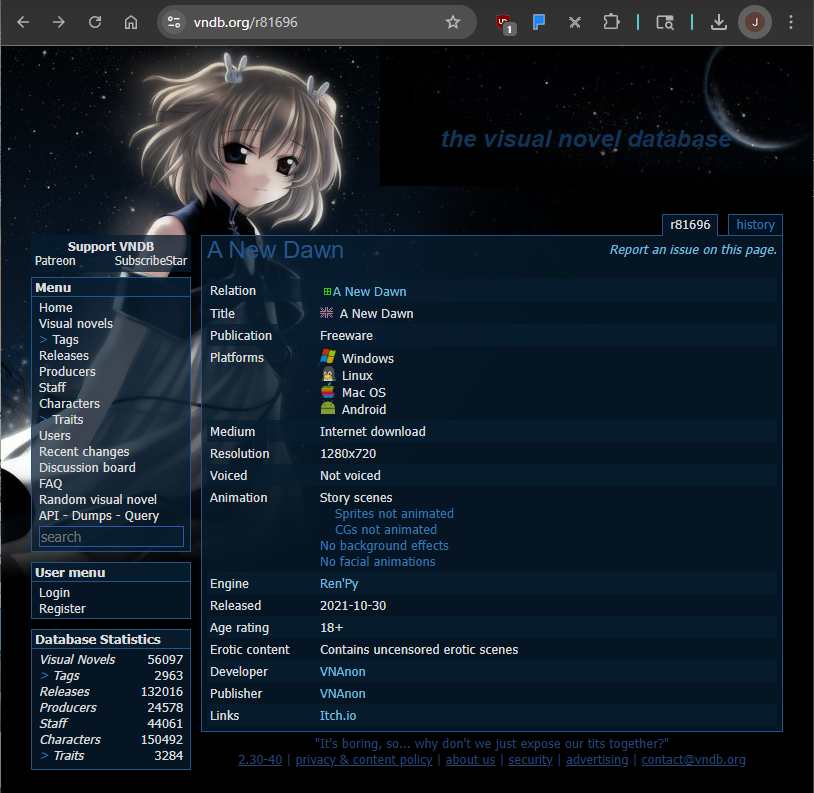Click the Android platform icon

pos(328,408)
